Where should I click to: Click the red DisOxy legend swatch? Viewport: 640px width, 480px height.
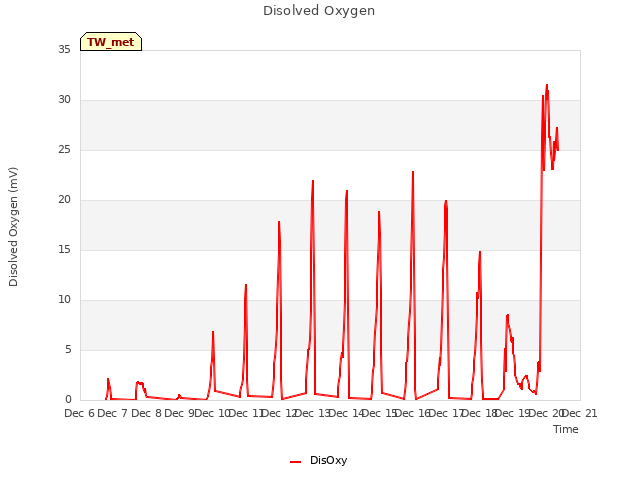coord(296,462)
